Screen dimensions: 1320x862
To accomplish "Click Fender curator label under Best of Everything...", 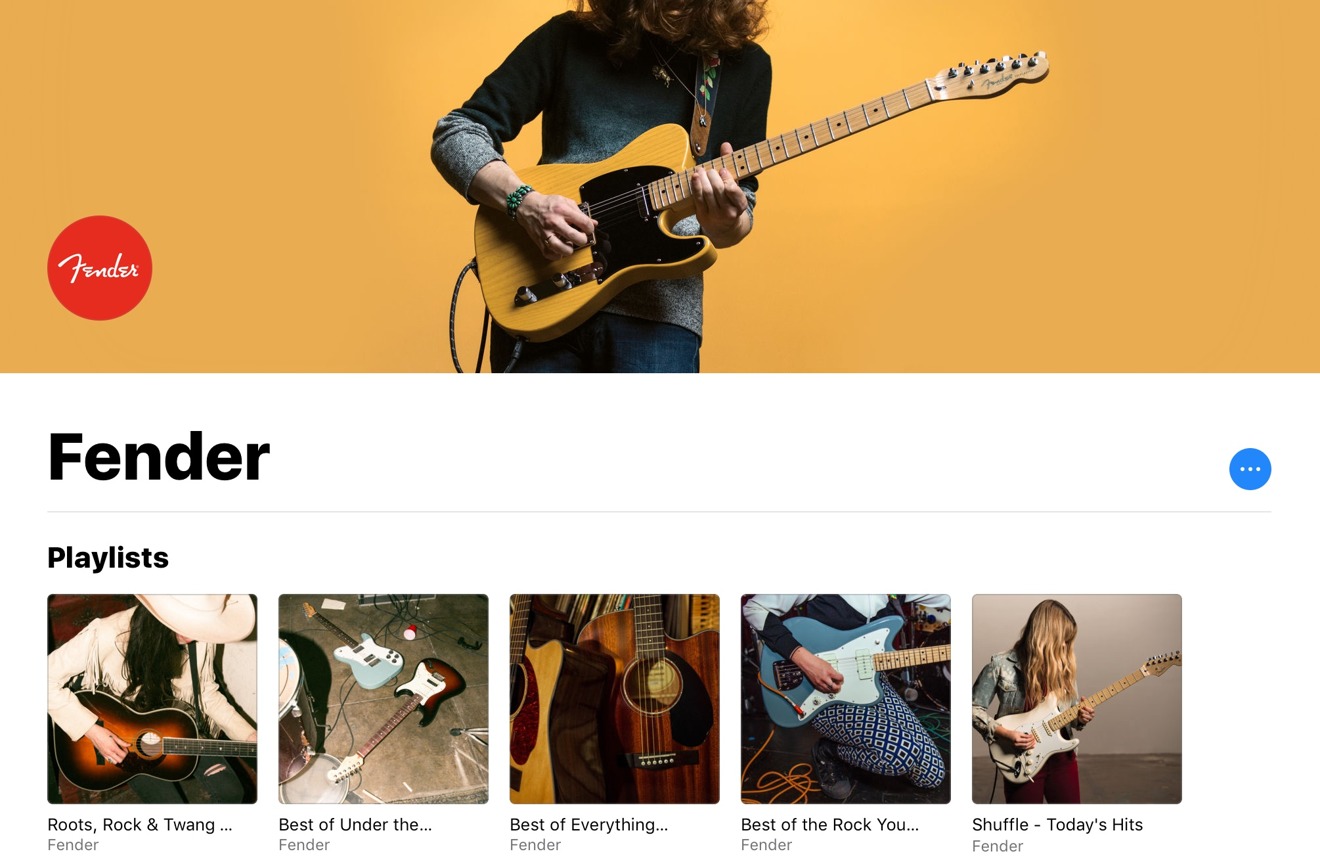I will 535,845.
